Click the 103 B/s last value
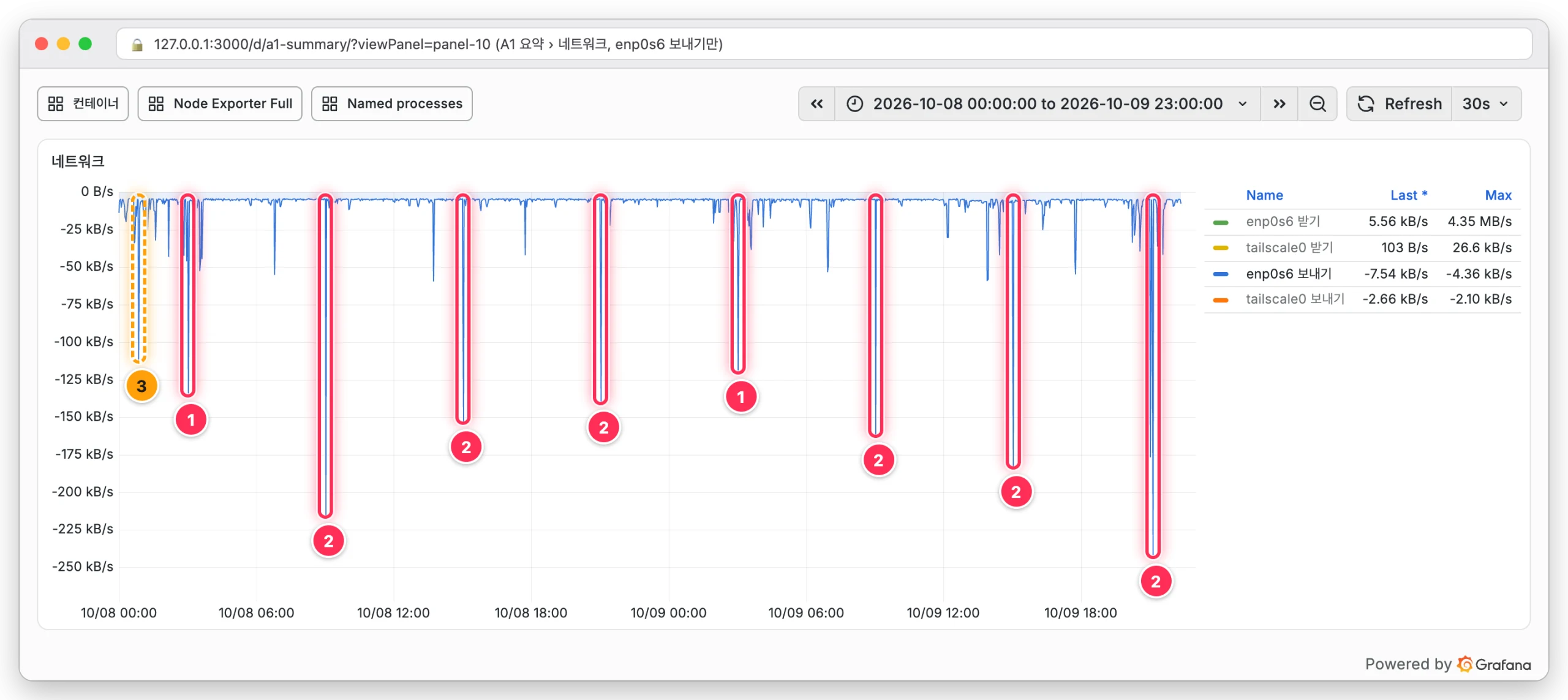The height and width of the screenshot is (700, 1568). point(1404,247)
